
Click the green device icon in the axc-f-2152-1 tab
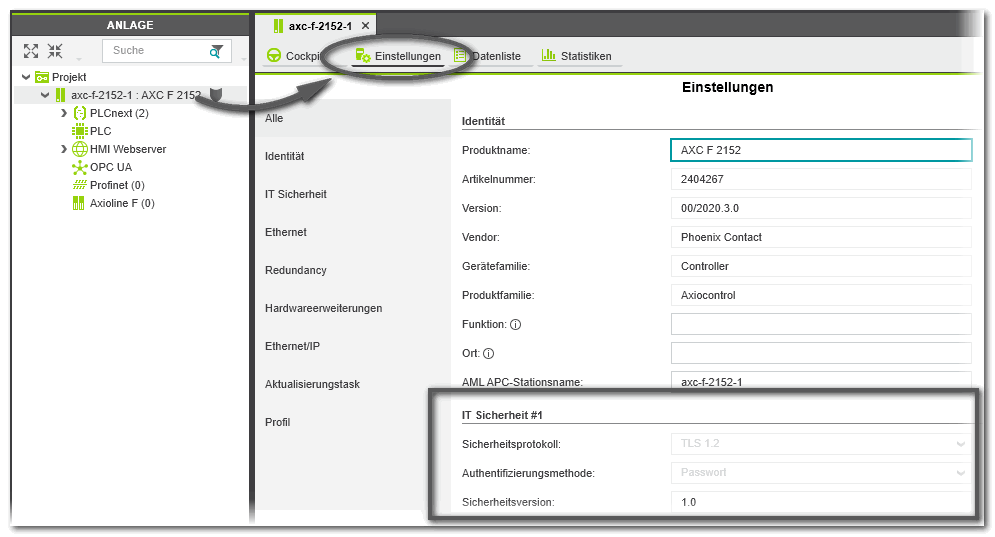coord(278,26)
